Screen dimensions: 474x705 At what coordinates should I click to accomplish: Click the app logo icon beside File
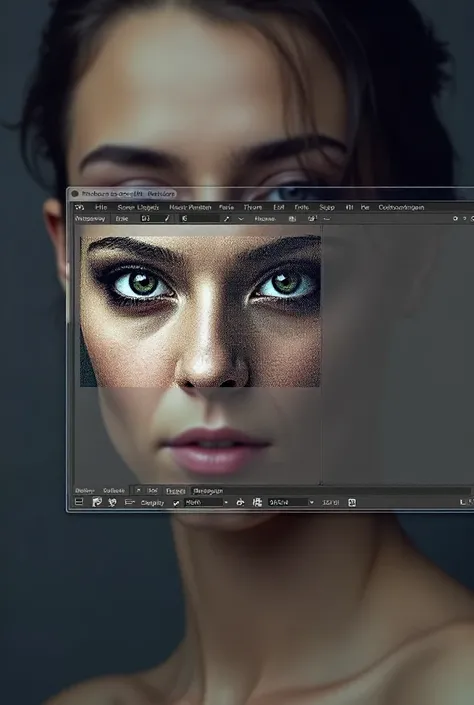coord(80,207)
